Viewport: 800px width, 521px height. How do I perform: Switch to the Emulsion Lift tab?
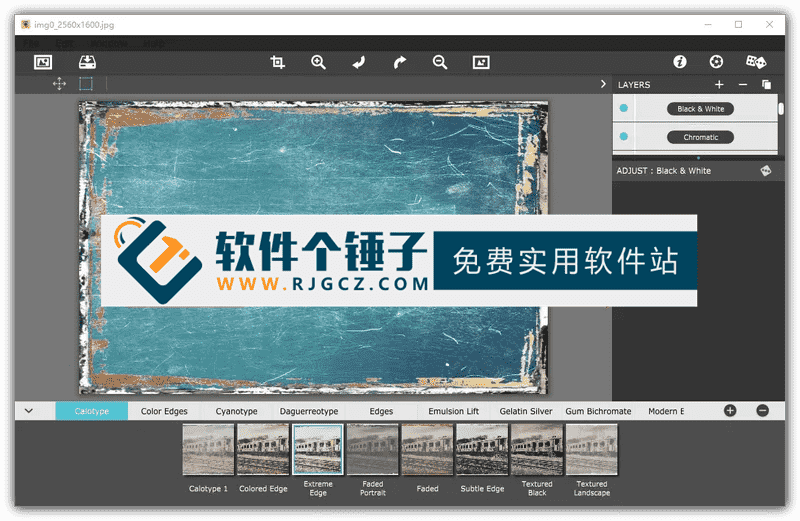click(x=454, y=411)
